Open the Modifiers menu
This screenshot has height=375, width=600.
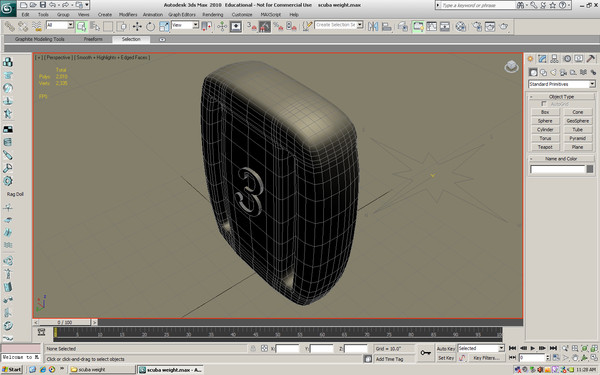pos(128,15)
